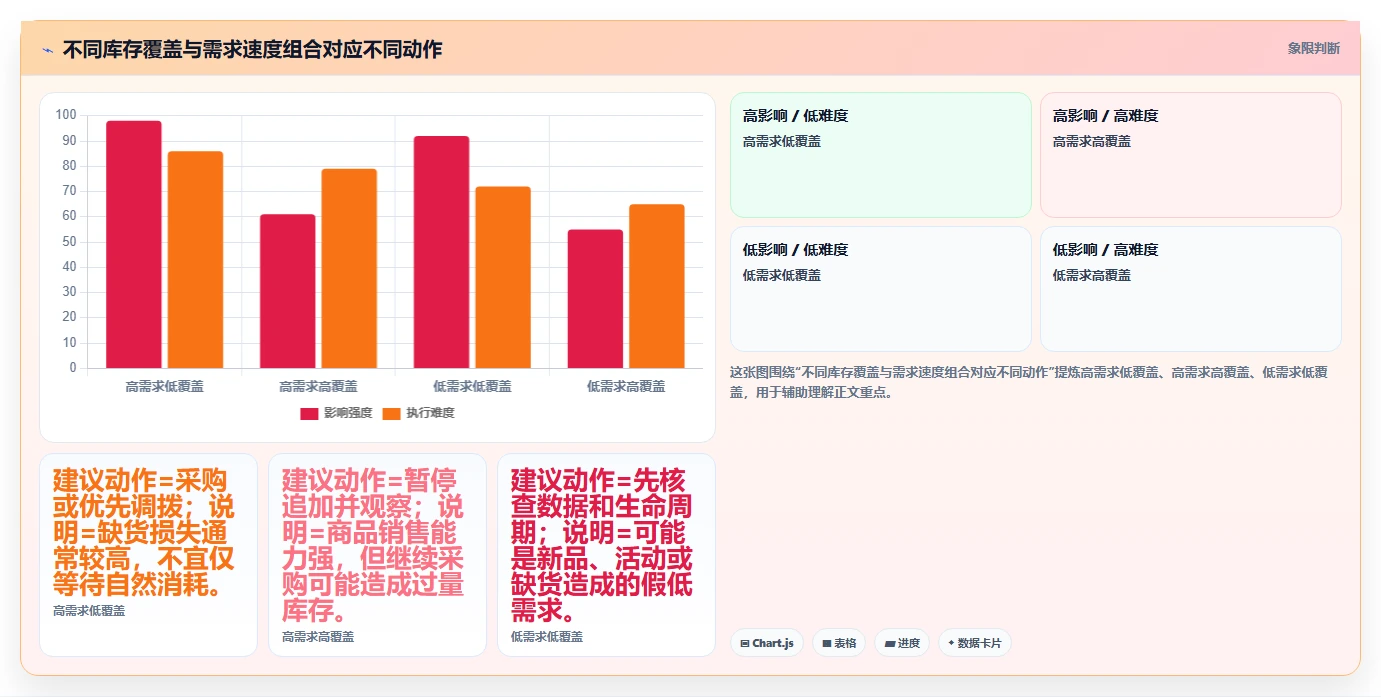The width and height of the screenshot is (1381, 697).
Task: Click the 进度 tag chip
Action: (902, 643)
